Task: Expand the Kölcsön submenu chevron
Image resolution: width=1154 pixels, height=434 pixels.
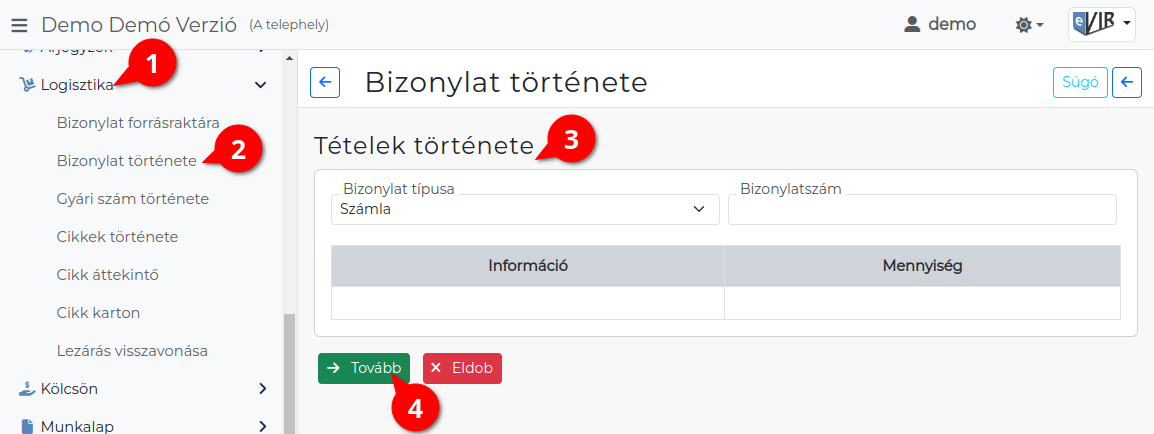Action: point(262,388)
